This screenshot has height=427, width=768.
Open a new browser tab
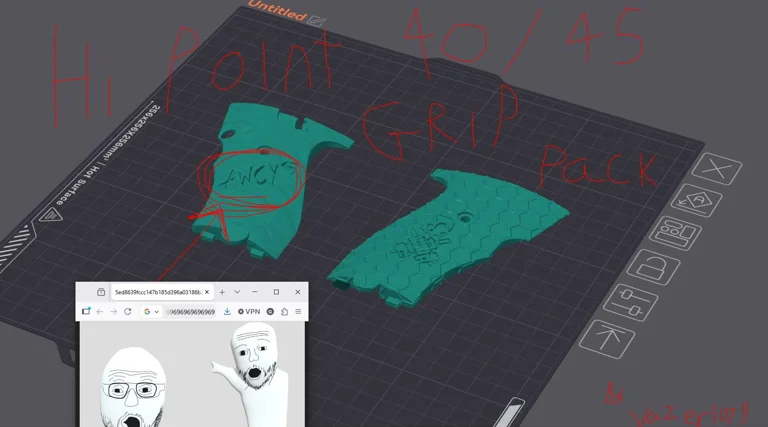coord(222,292)
